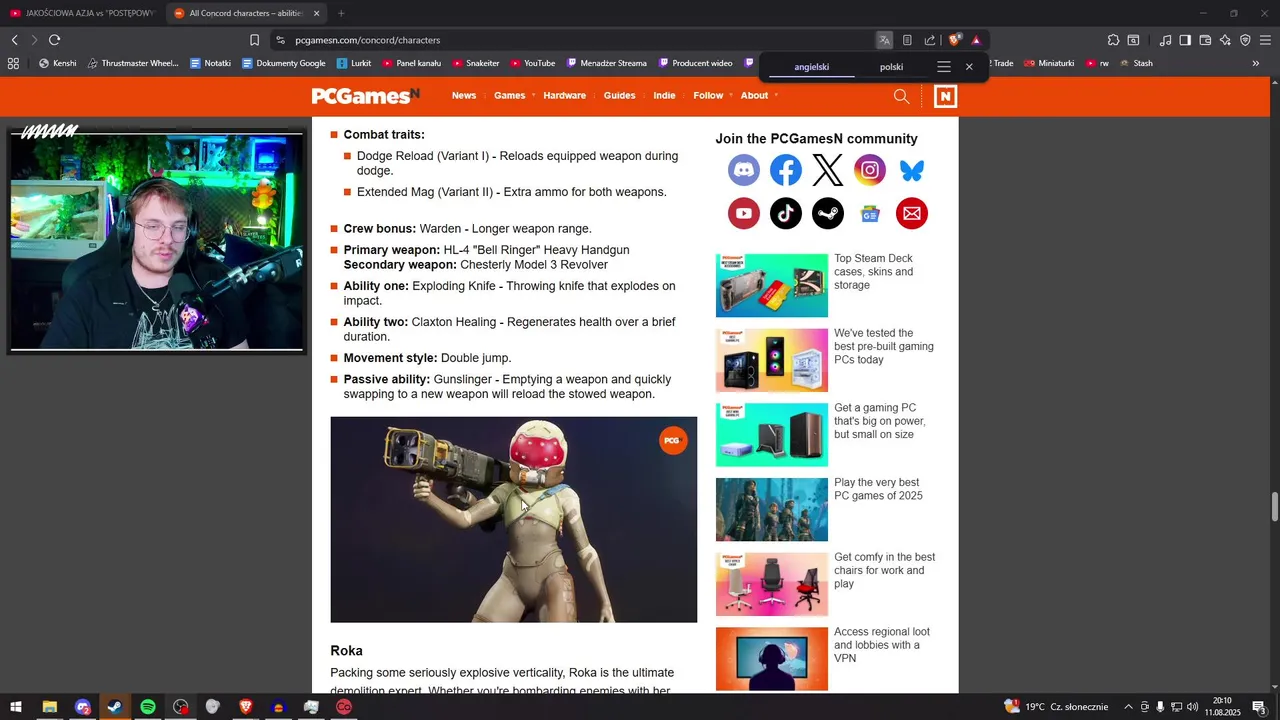
Task: Open Brave Rewards triangle icon
Action: click(976, 40)
